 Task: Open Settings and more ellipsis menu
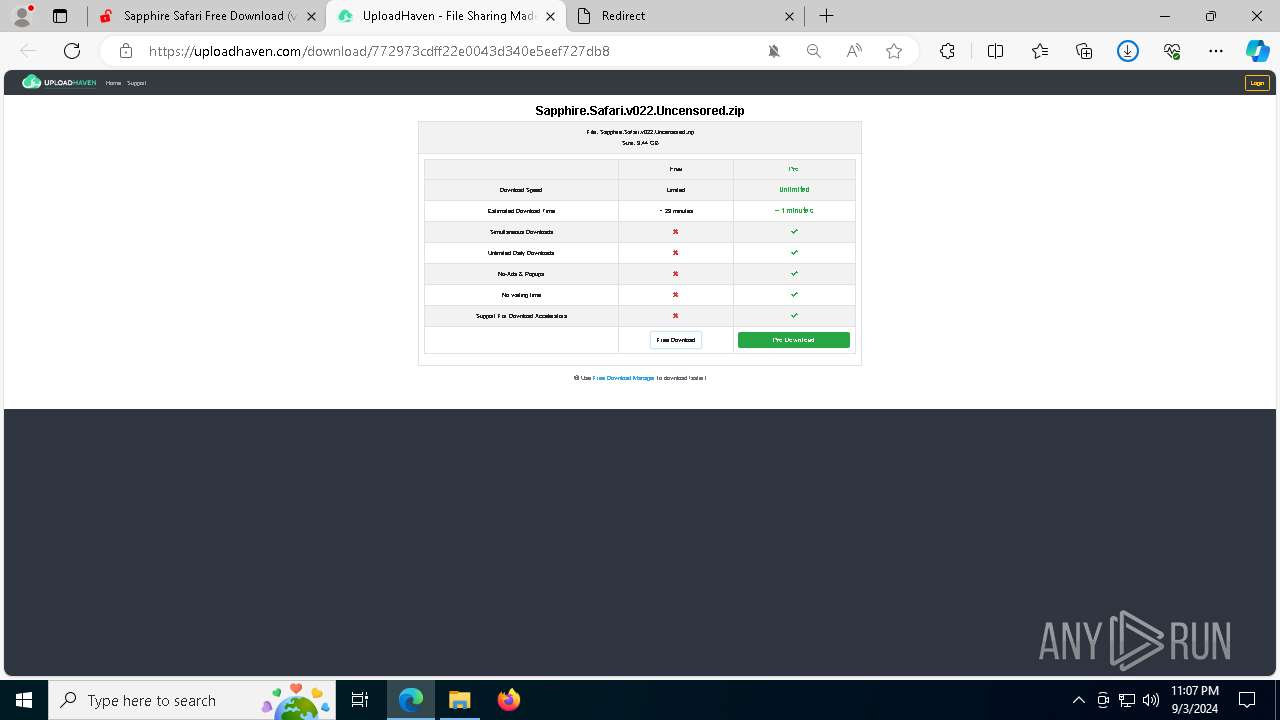(1216, 51)
